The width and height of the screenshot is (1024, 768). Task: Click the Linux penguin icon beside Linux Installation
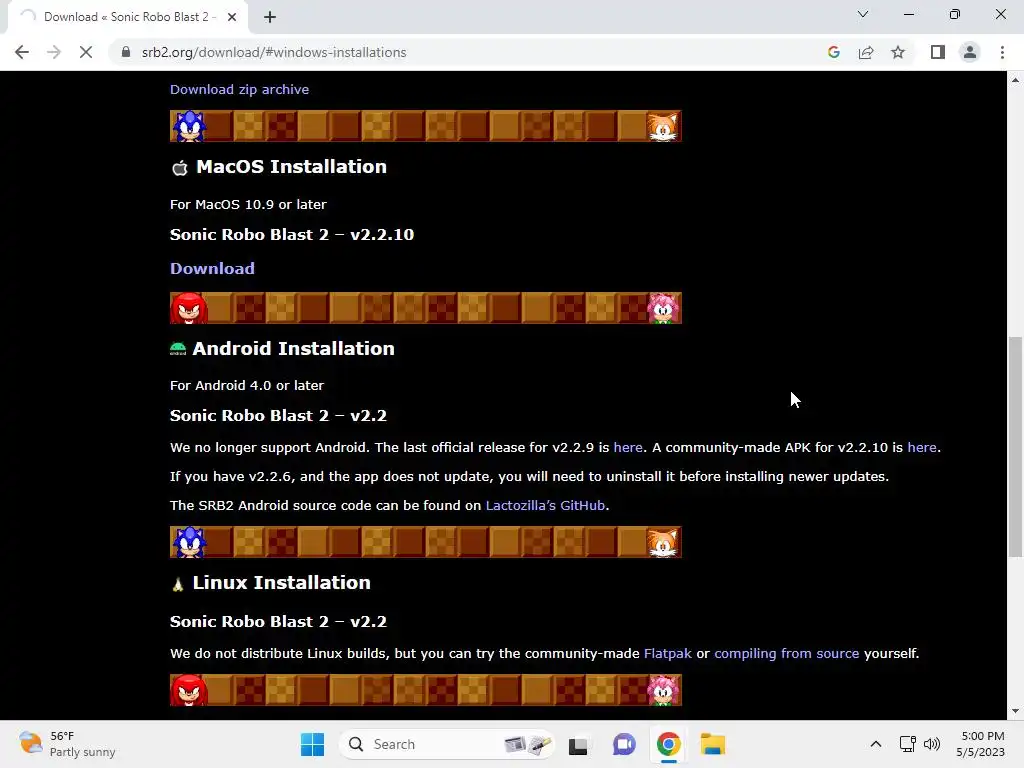coord(178,584)
